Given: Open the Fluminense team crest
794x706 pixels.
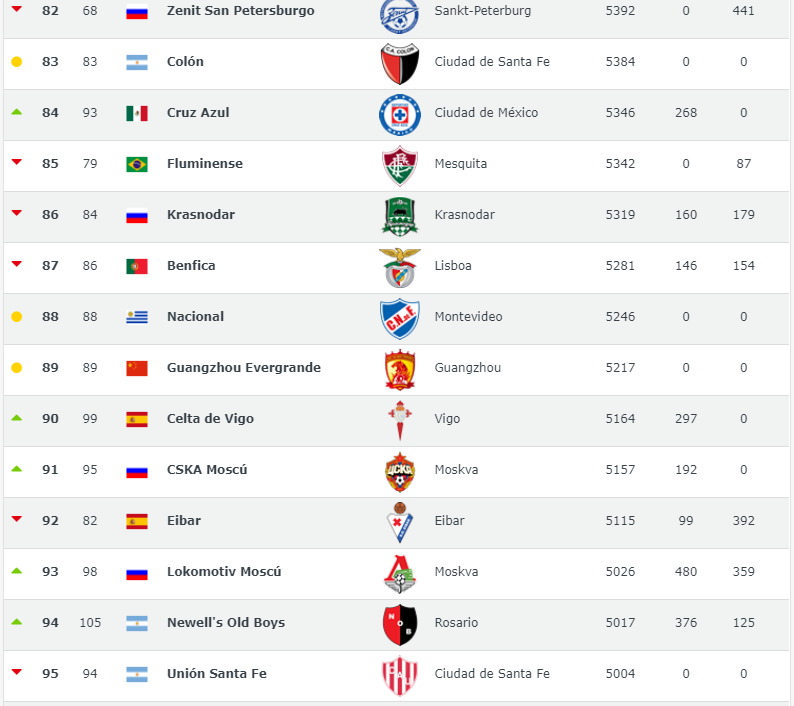Looking at the screenshot, I should tap(400, 166).
